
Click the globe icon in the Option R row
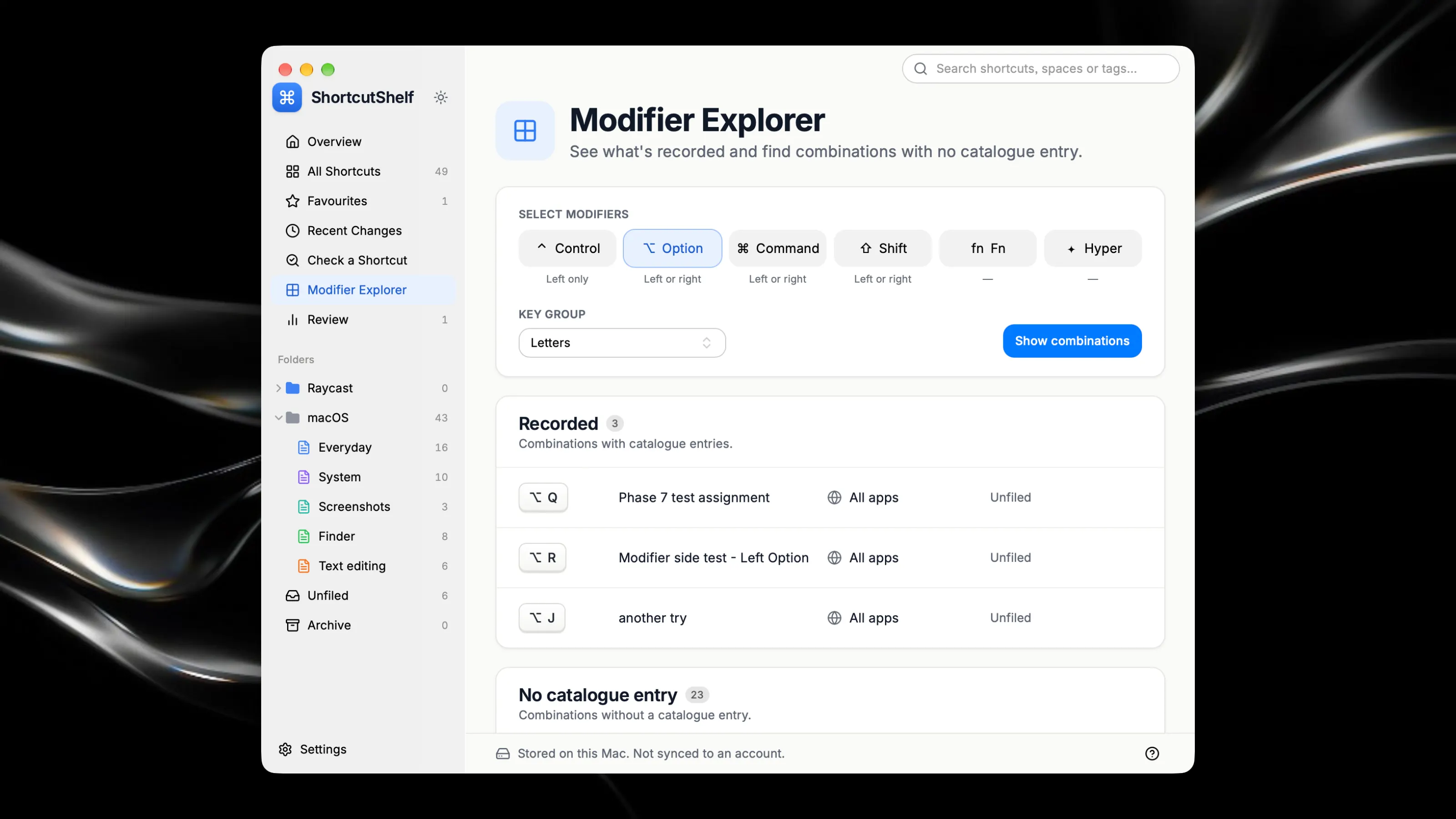click(x=834, y=557)
